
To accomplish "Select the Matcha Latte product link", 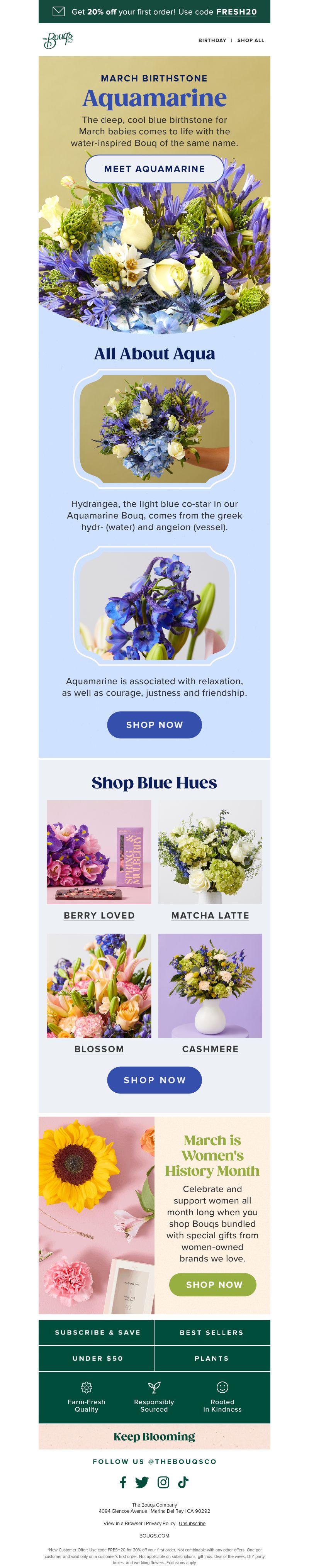I will [x=210, y=915].
